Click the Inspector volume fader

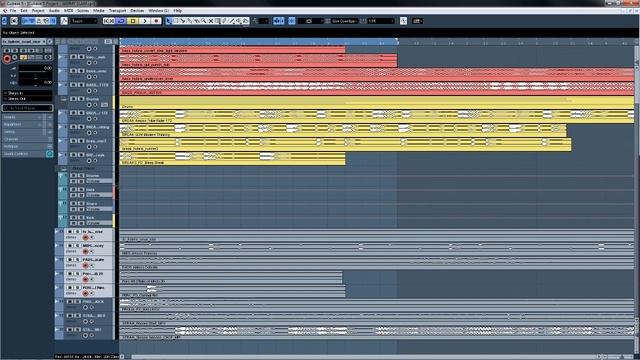[x=36, y=69]
